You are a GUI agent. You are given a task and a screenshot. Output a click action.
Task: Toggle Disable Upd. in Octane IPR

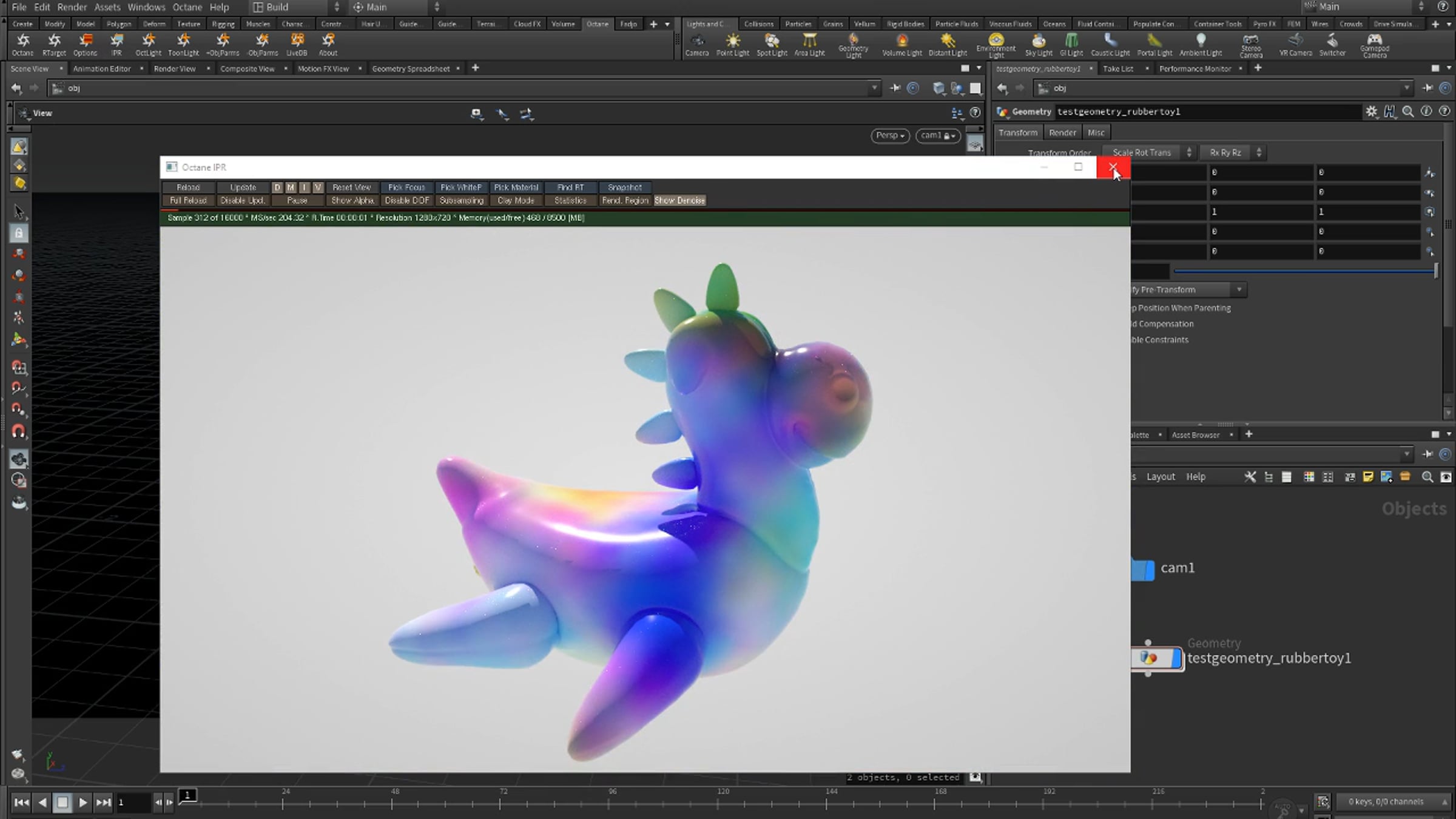pyautogui.click(x=243, y=200)
